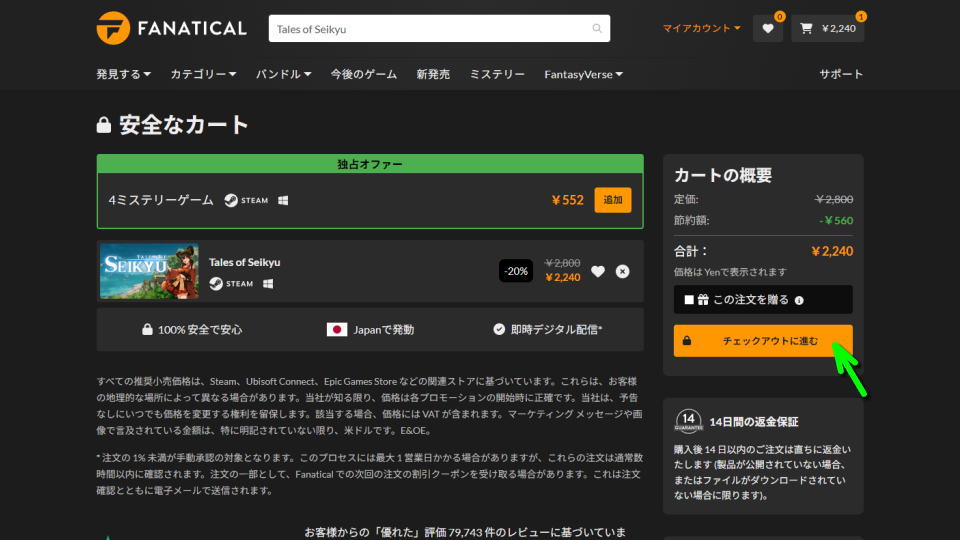Screen dimensions: 960x540
Task: Remove Tales of Seikyu from cart
Action: click(623, 271)
